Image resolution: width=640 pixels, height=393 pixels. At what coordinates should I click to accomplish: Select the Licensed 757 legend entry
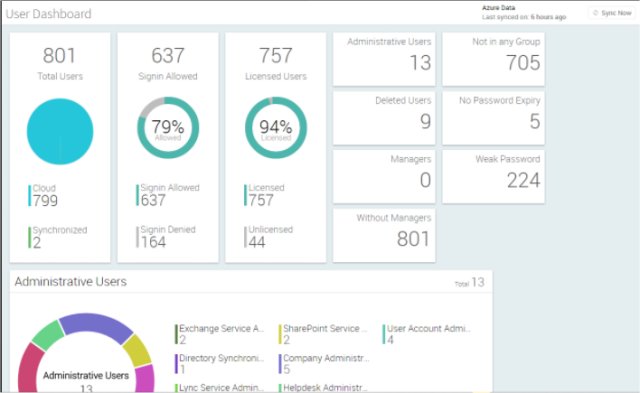(x=264, y=195)
